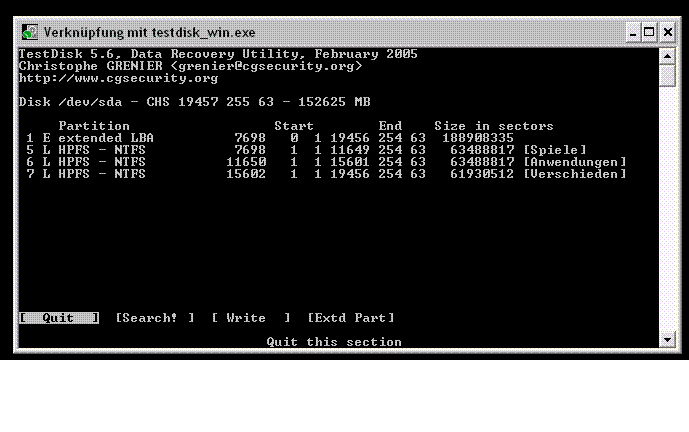
Task: Close the testdisk console window
Action: pos(667,33)
